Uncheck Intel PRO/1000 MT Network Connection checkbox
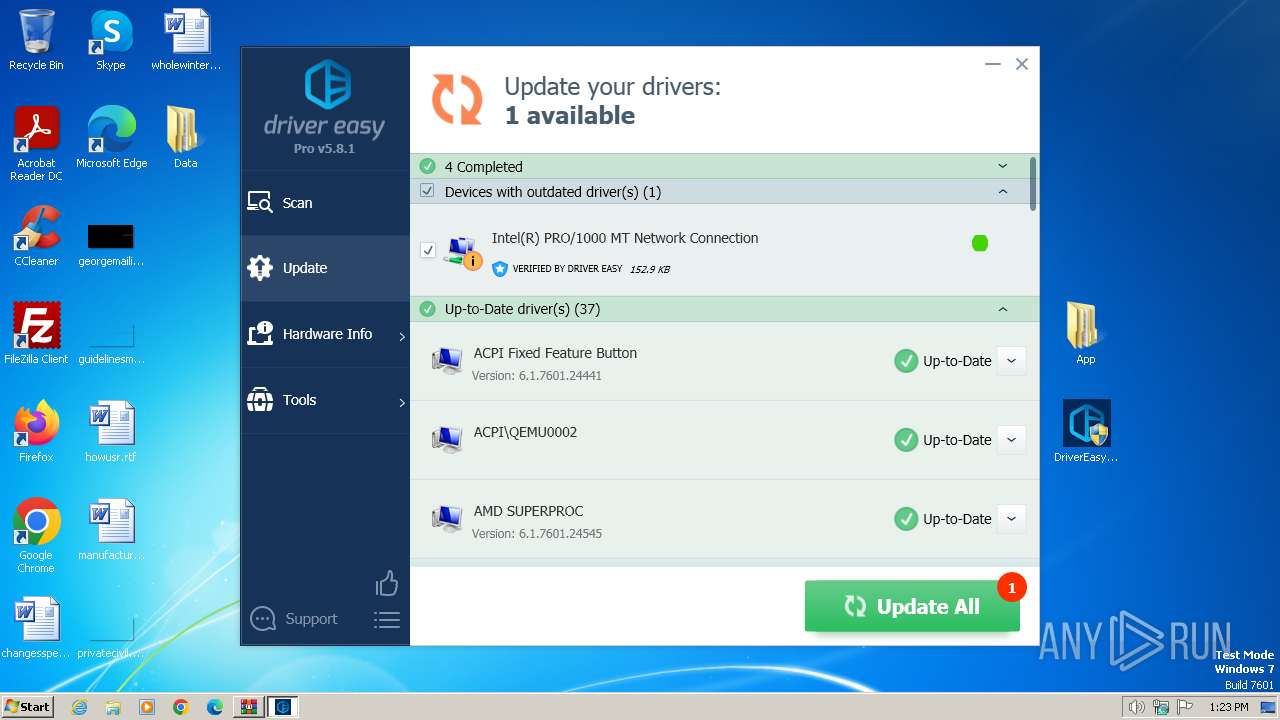The width and height of the screenshot is (1280, 720). click(428, 250)
